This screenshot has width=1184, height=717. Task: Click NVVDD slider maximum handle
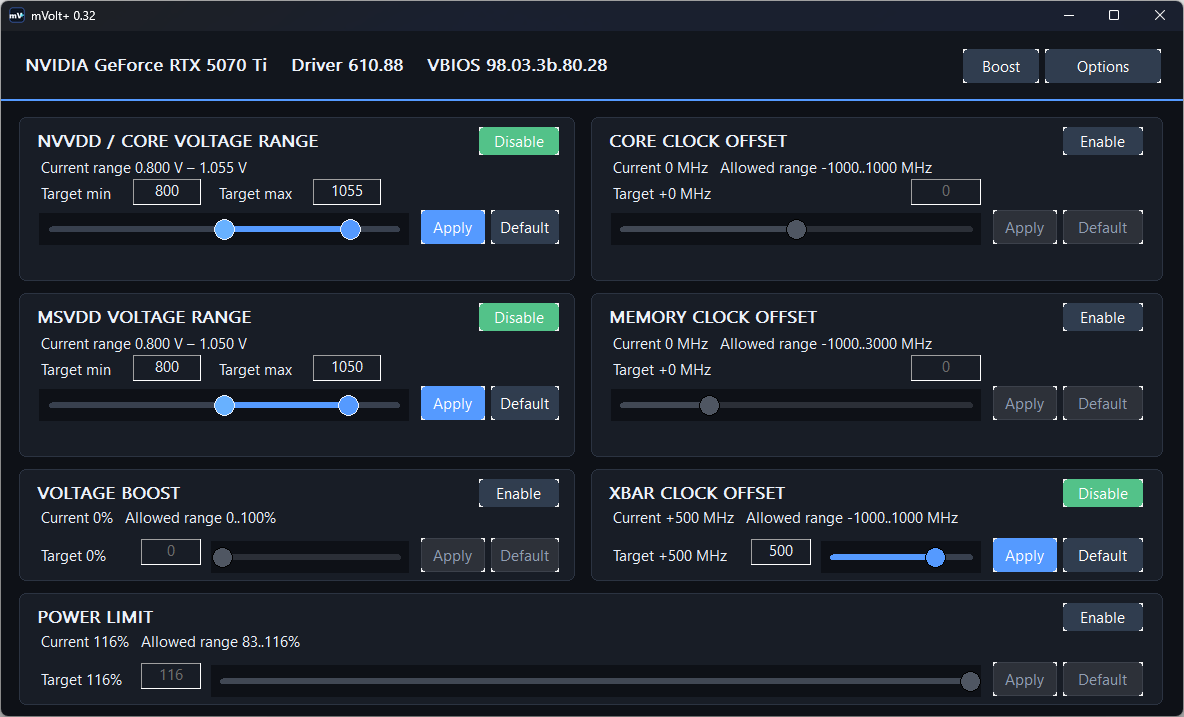(350, 229)
